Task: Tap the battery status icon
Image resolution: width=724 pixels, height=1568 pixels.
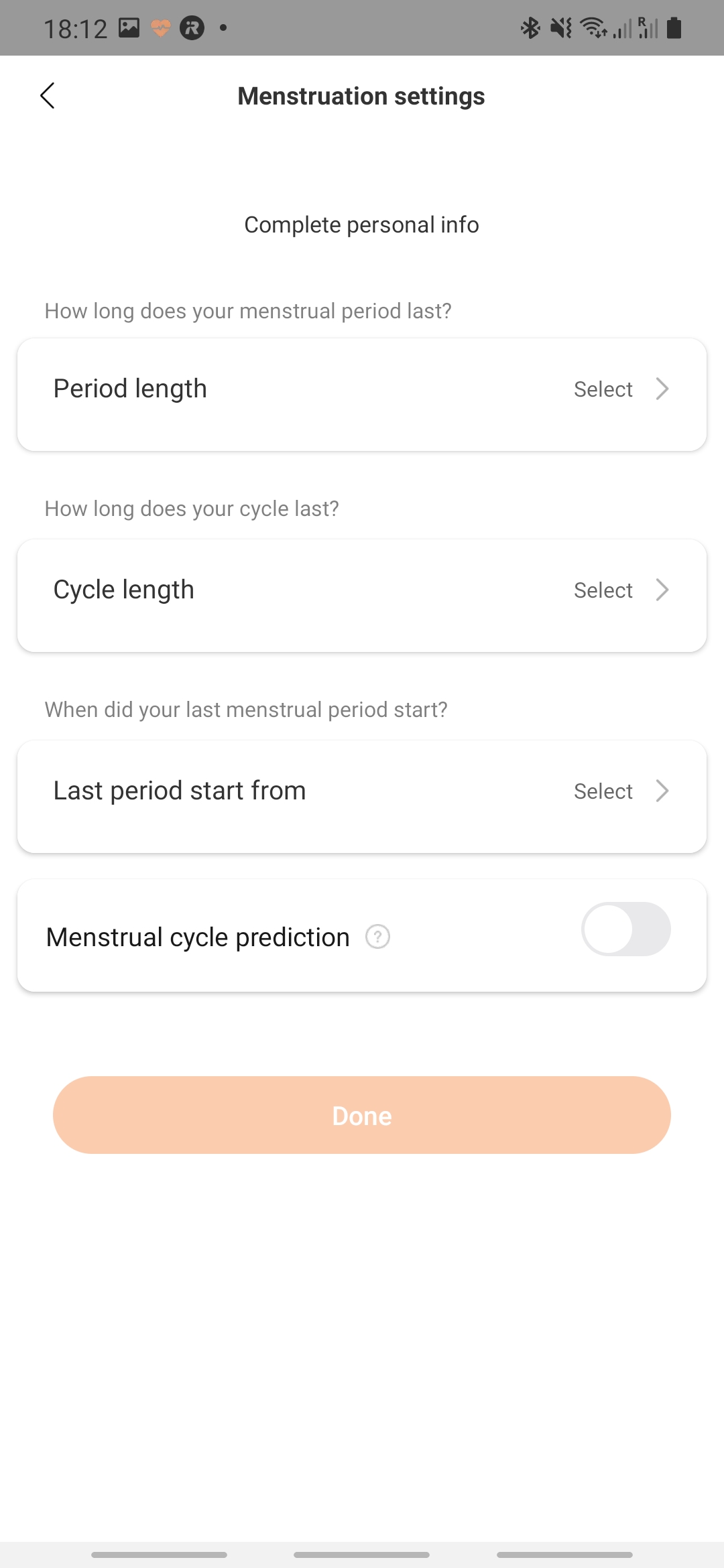Action: (x=674, y=28)
